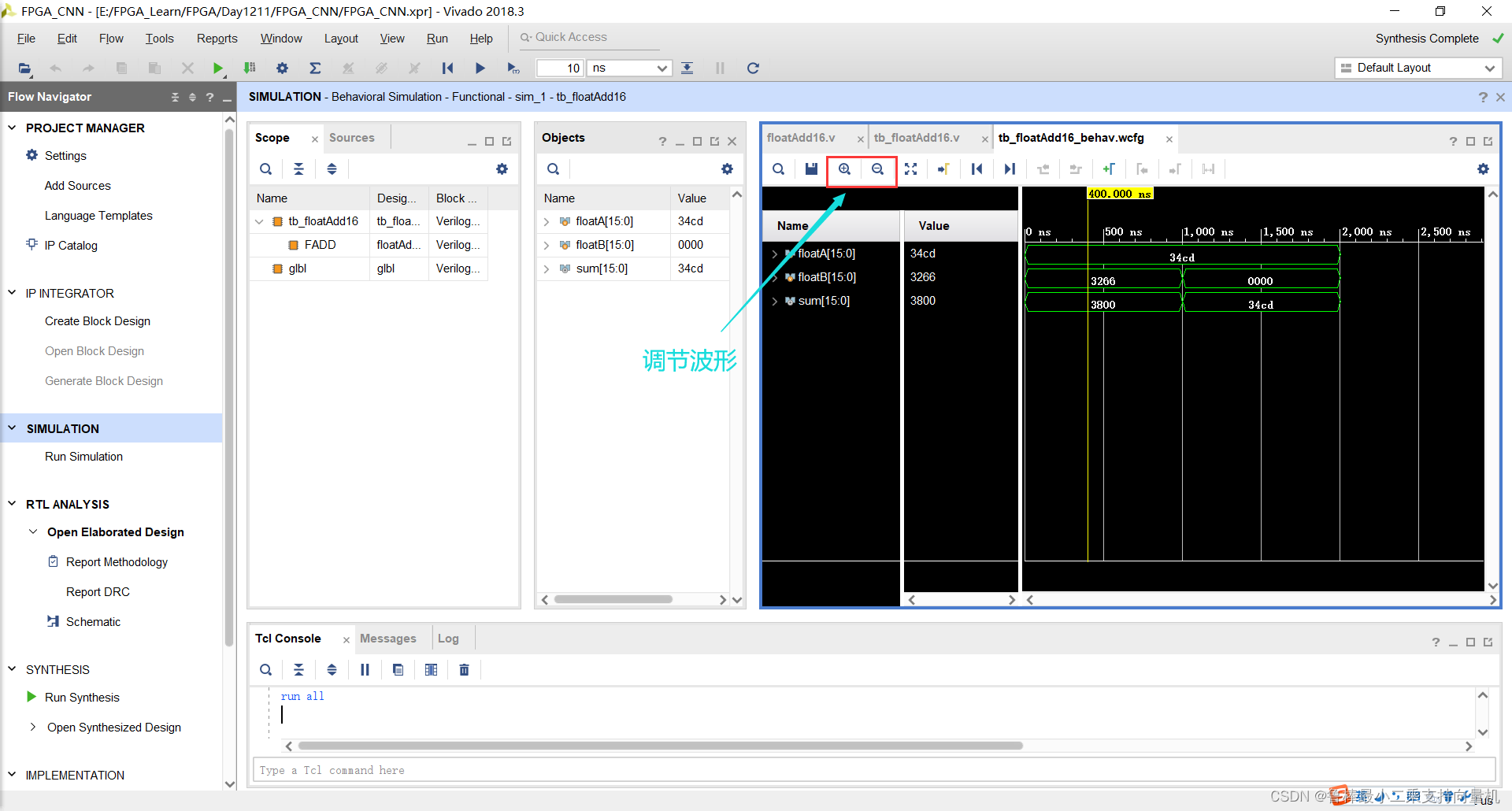Click the Run for specified time icon

[x=513, y=69]
